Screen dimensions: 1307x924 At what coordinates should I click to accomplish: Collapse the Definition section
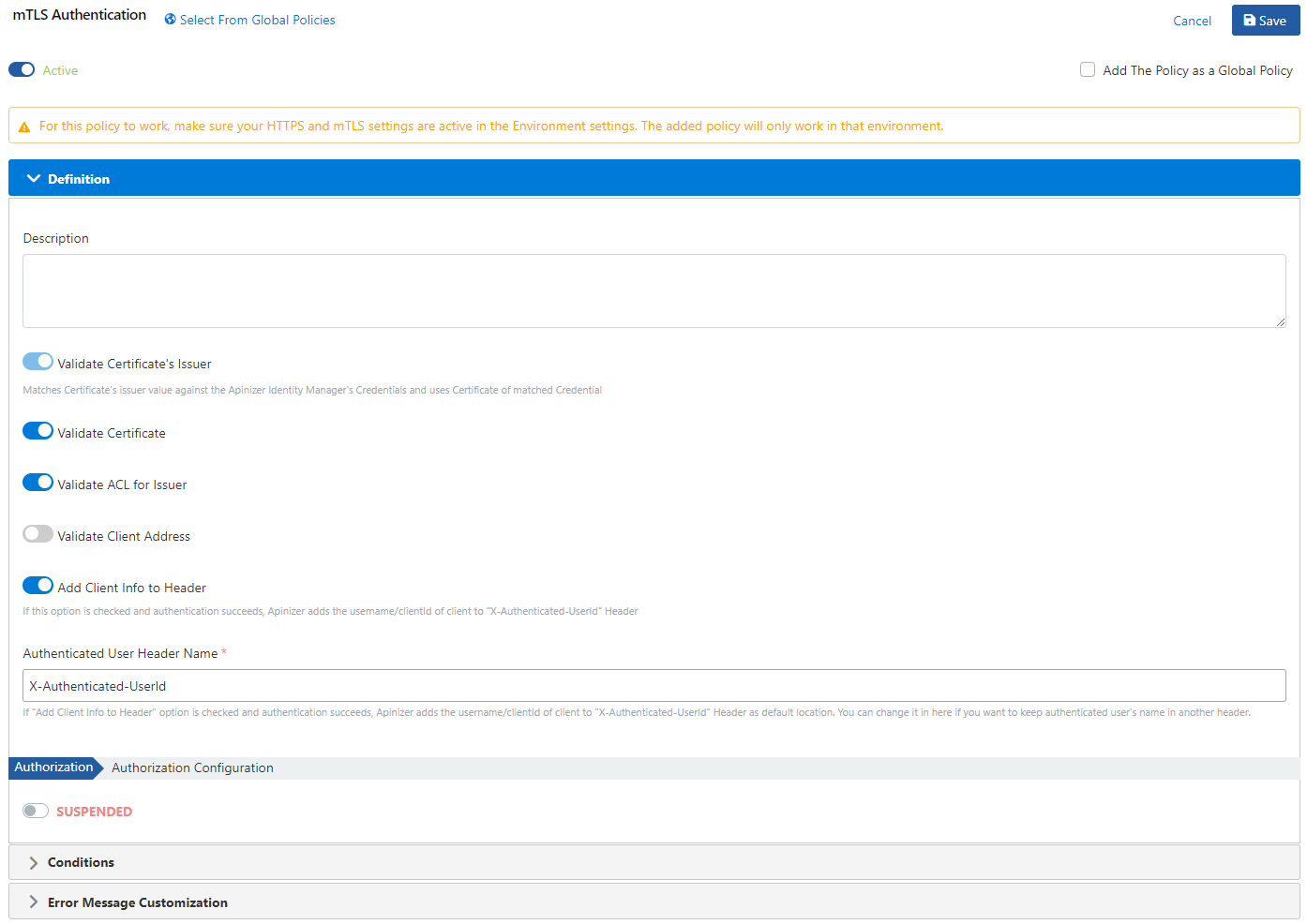click(x=79, y=177)
